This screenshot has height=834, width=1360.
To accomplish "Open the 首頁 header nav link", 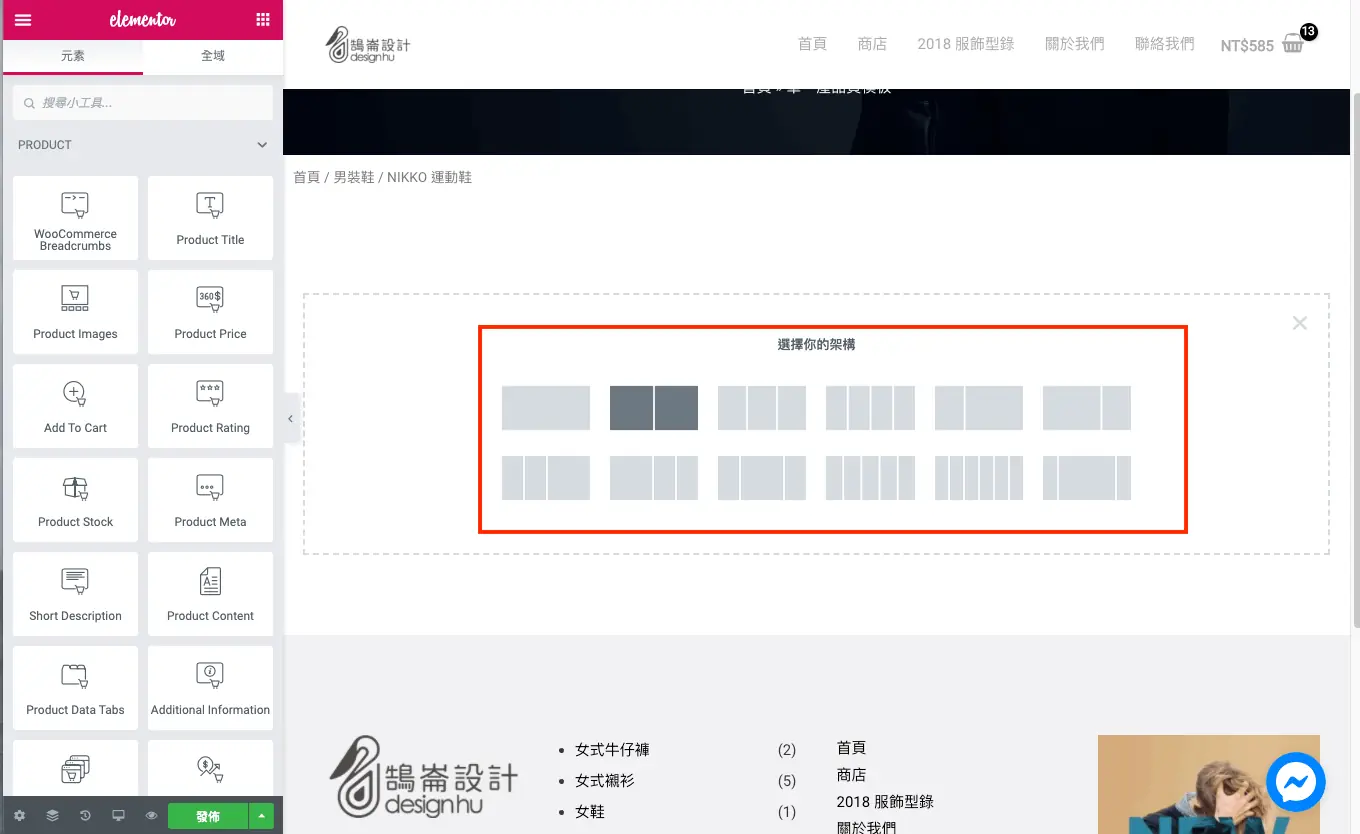I will coord(812,44).
